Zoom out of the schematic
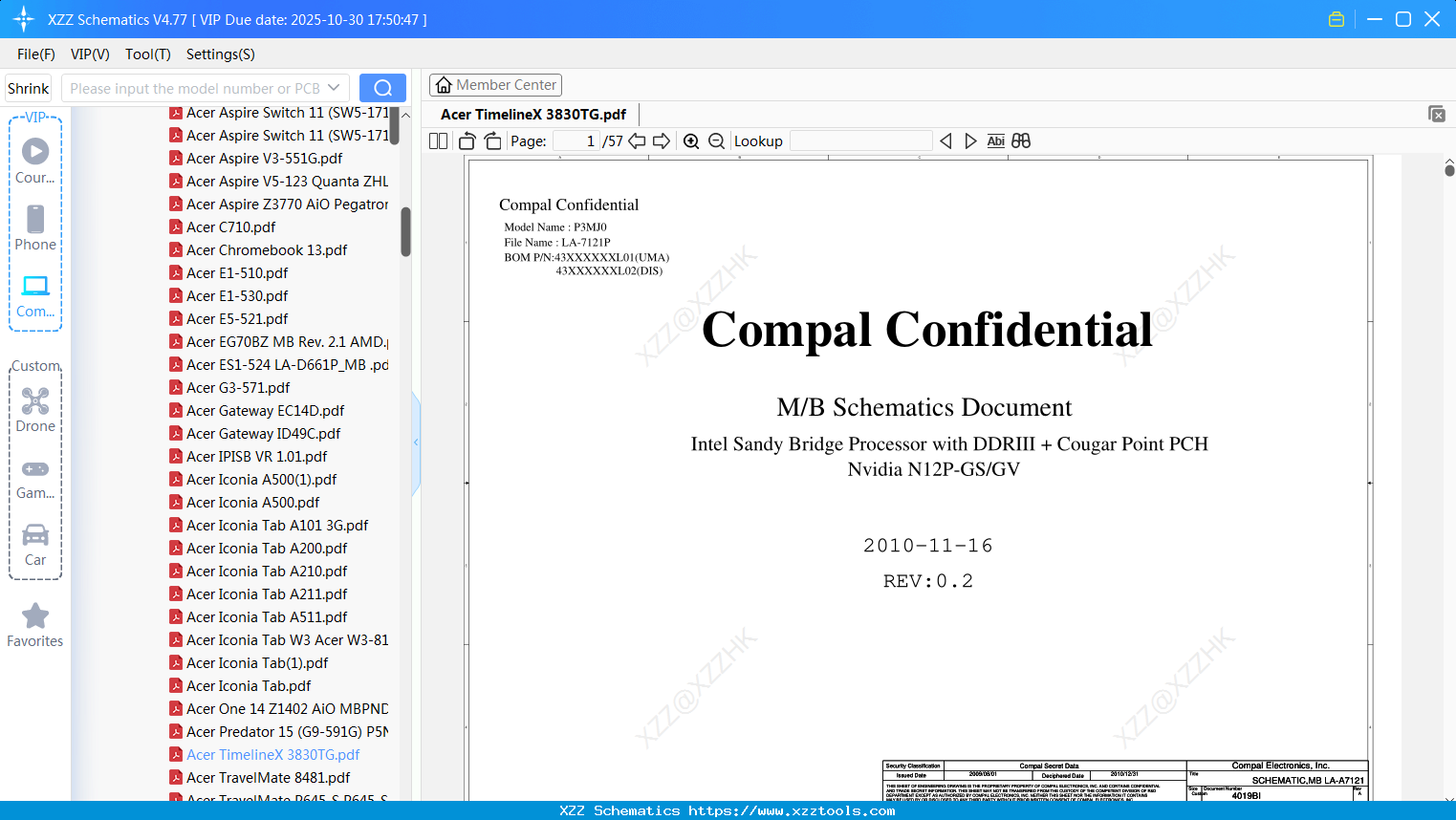 coord(717,141)
